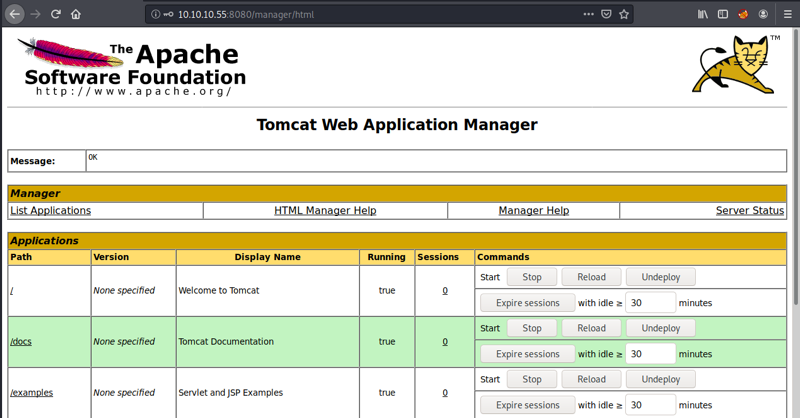Click sessions count for /examples
Viewport: 800px width, 418px height.
[x=445, y=392]
